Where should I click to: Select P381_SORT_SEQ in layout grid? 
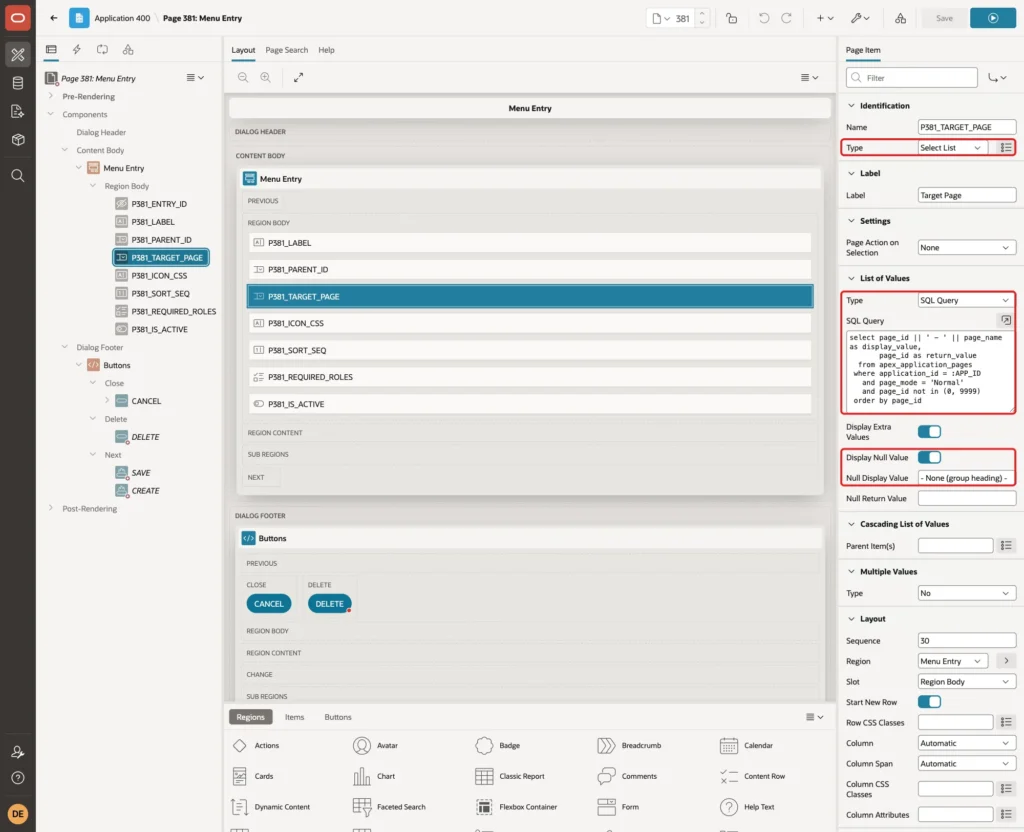click(x=530, y=350)
